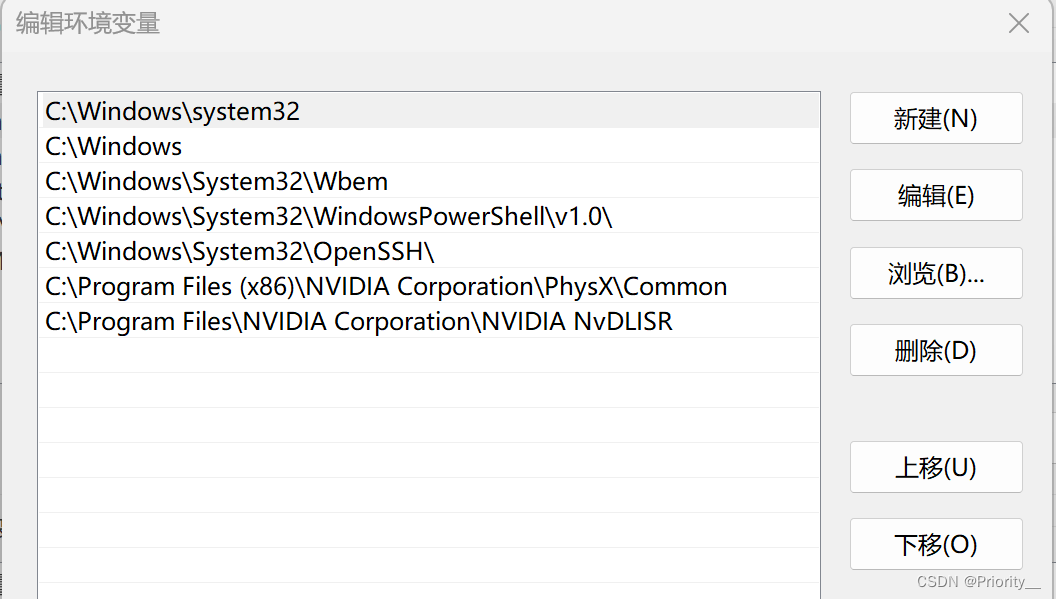Click the 编辑(E) button
This screenshot has height=599, width=1056.
click(x=936, y=195)
